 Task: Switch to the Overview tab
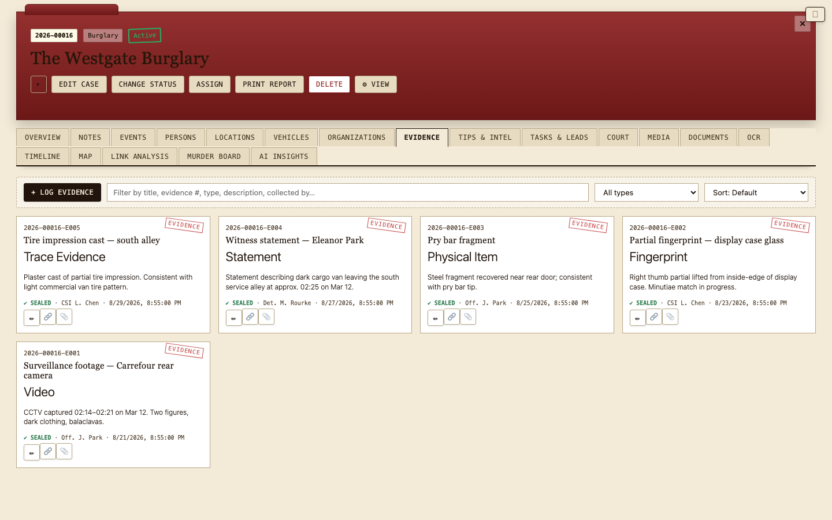point(42,137)
